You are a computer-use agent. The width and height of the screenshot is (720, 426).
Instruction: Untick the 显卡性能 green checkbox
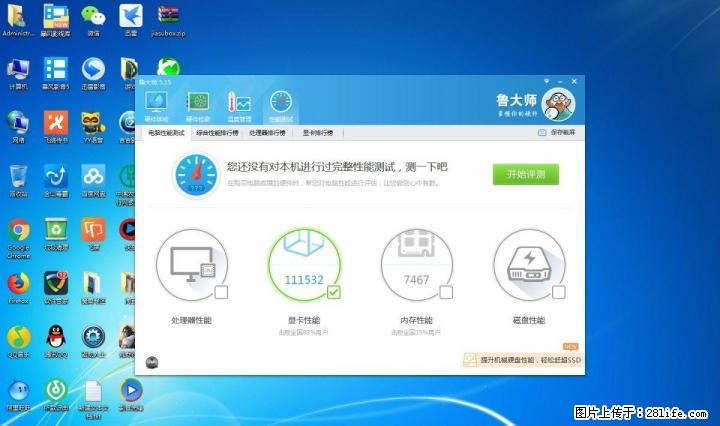tap(333, 292)
